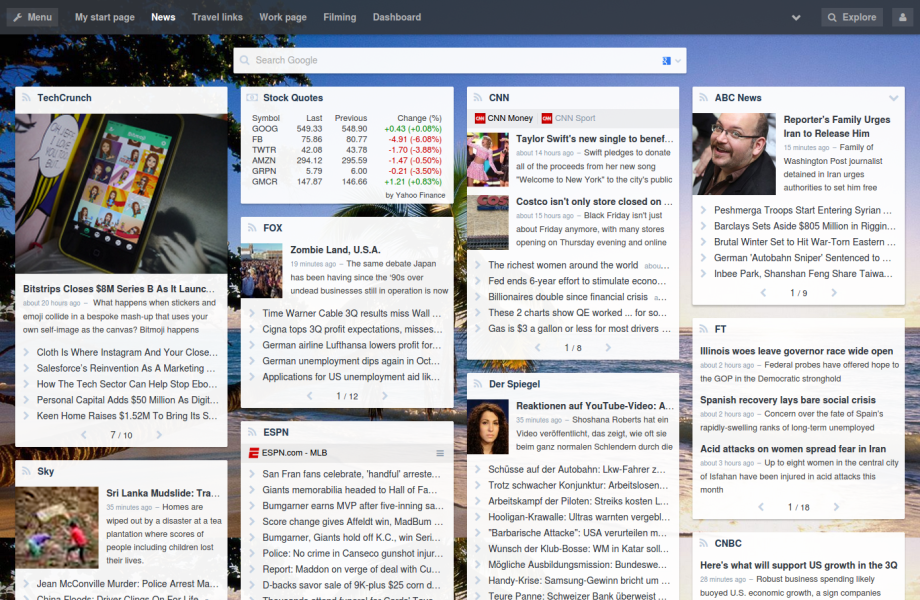Open the Dashboard tab
This screenshot has height=600, width=920.
(397, 17)
